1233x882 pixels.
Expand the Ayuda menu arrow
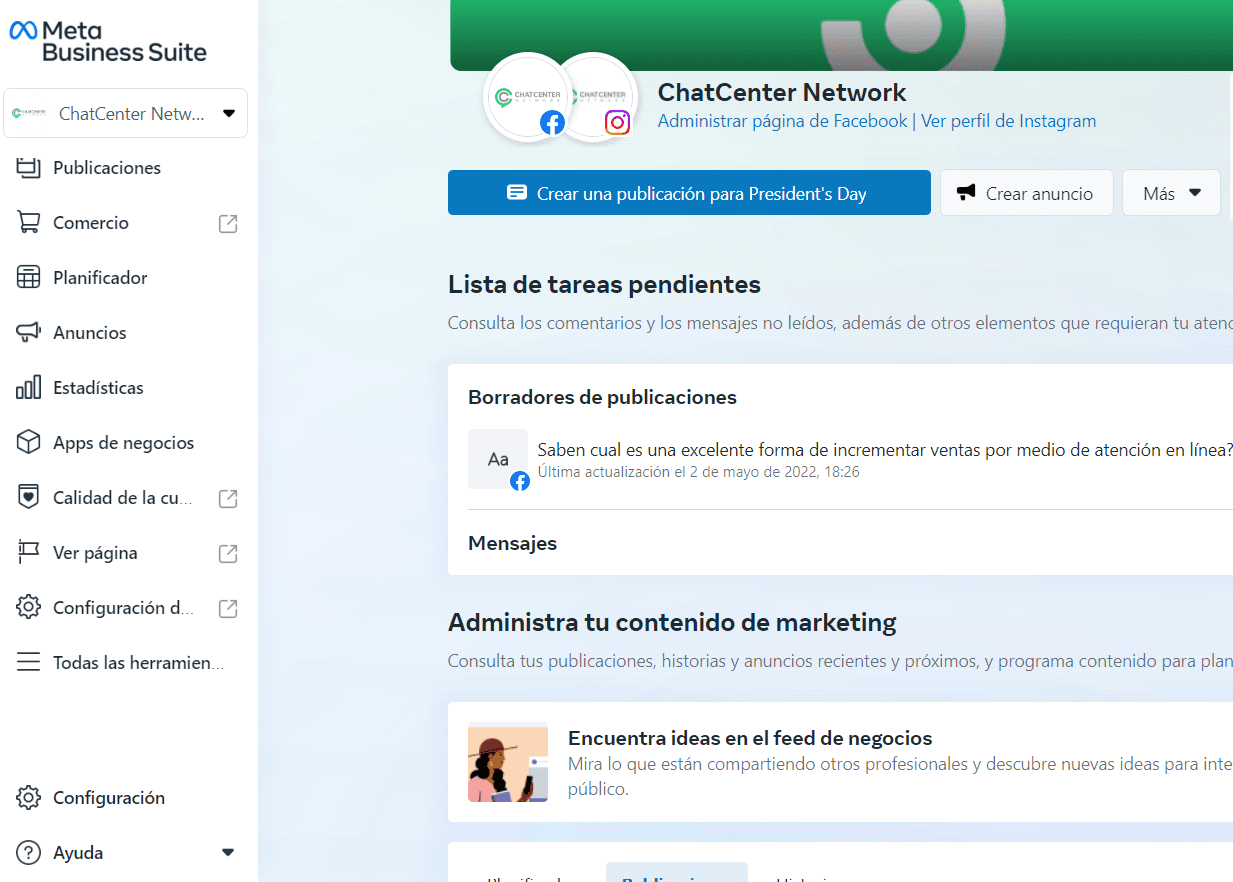[228, 853]
